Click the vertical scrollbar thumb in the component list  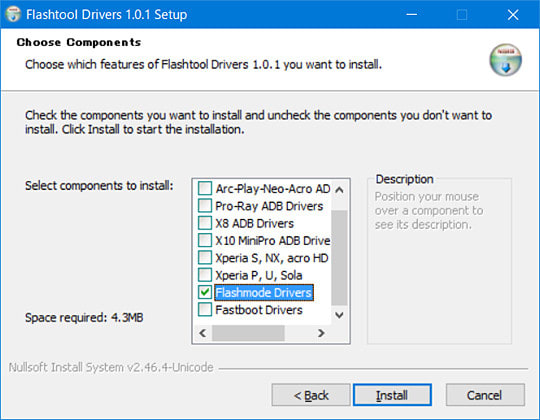click(339, 258)
